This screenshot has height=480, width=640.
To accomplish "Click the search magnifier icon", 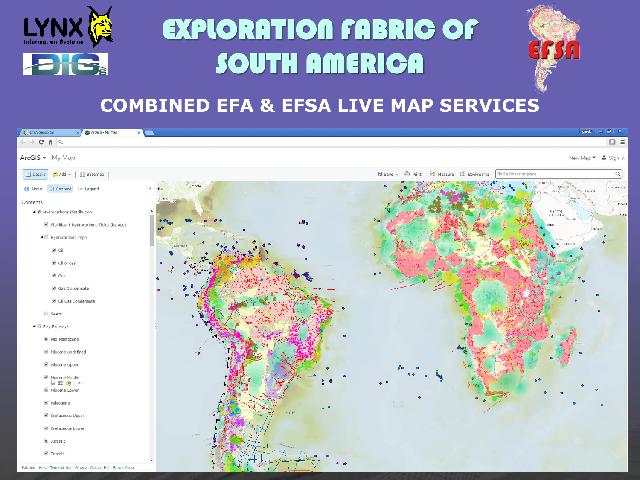I will 620,174.
